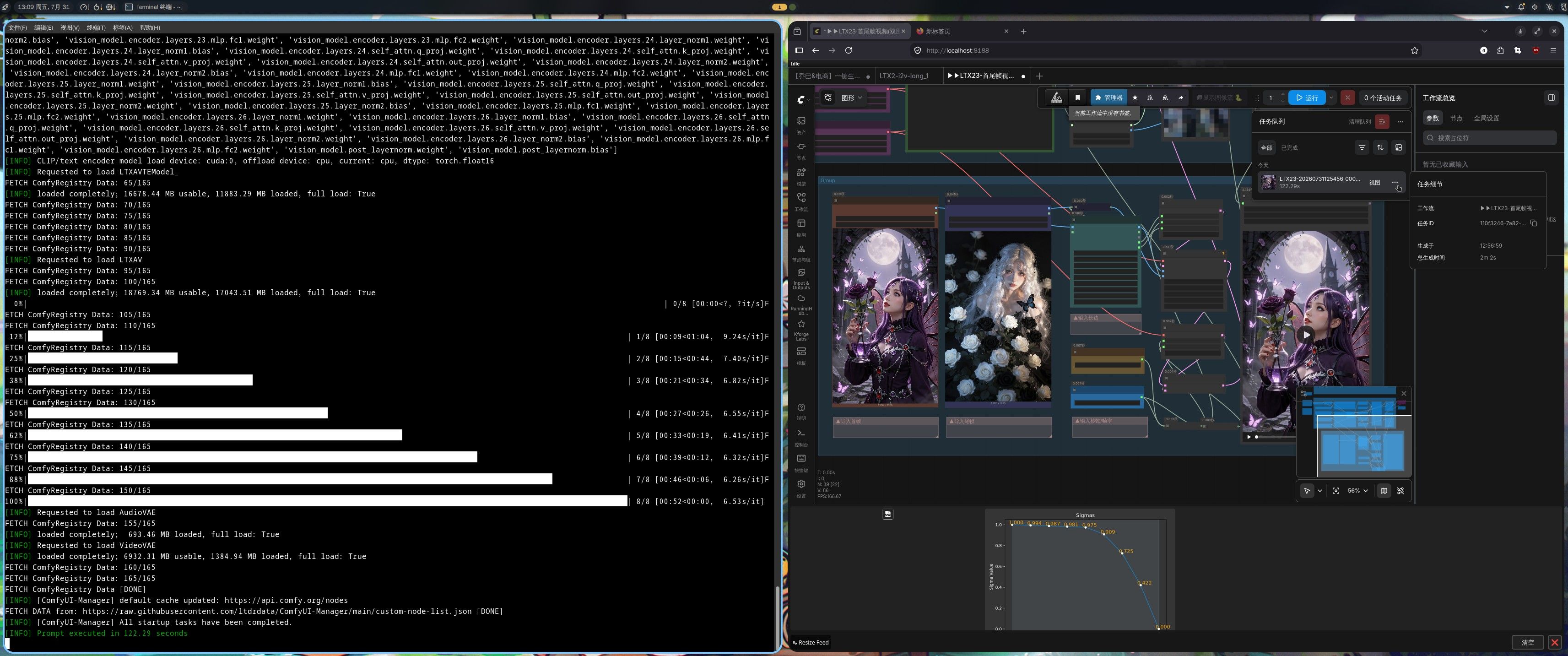Copy the 任务ID with the copy icon
Image resolution: width=1568 pixels, height=656 pixels.
[1533, 223]
